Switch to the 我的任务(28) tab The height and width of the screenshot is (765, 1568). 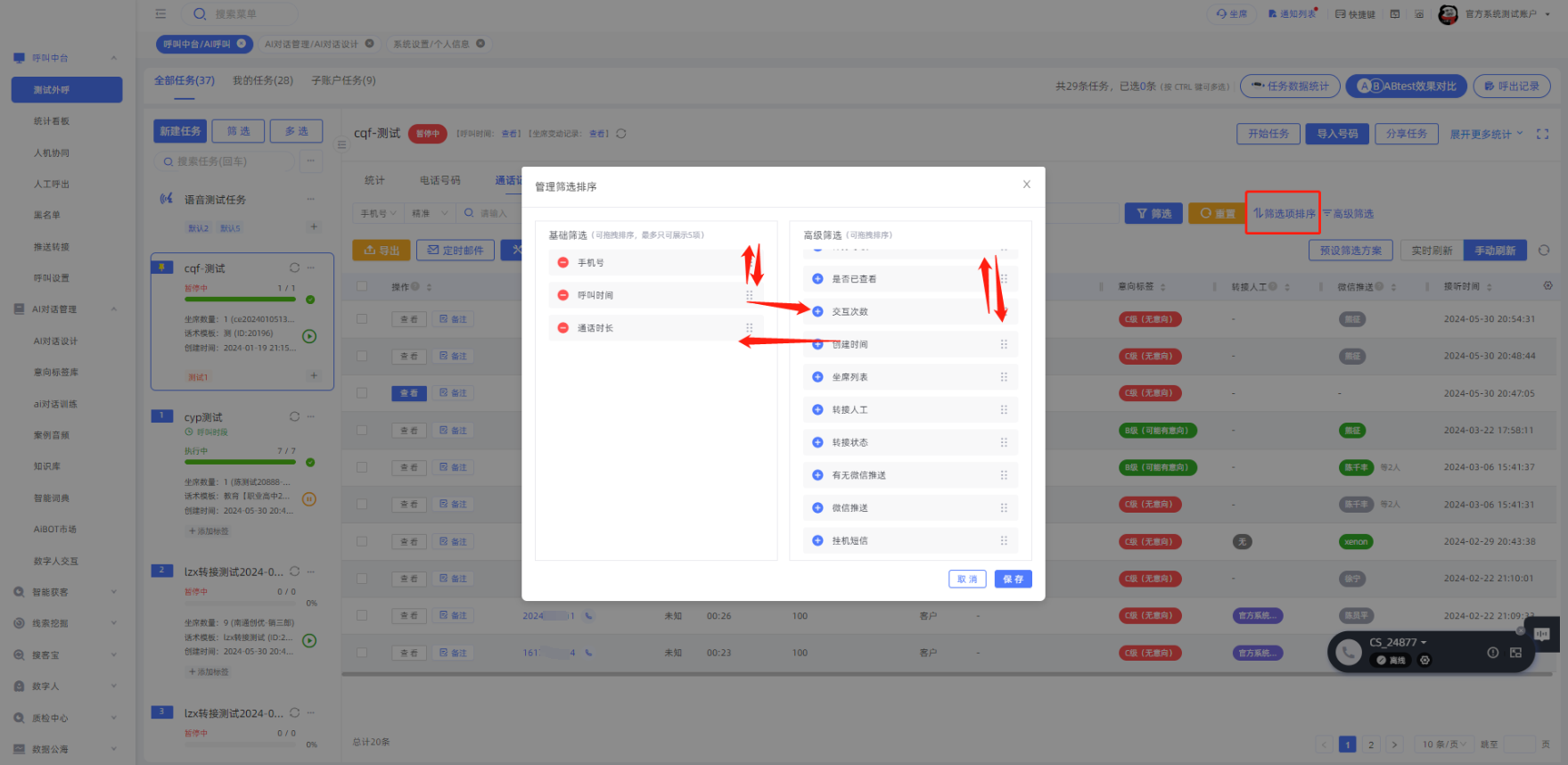click(x=263, y=80)
